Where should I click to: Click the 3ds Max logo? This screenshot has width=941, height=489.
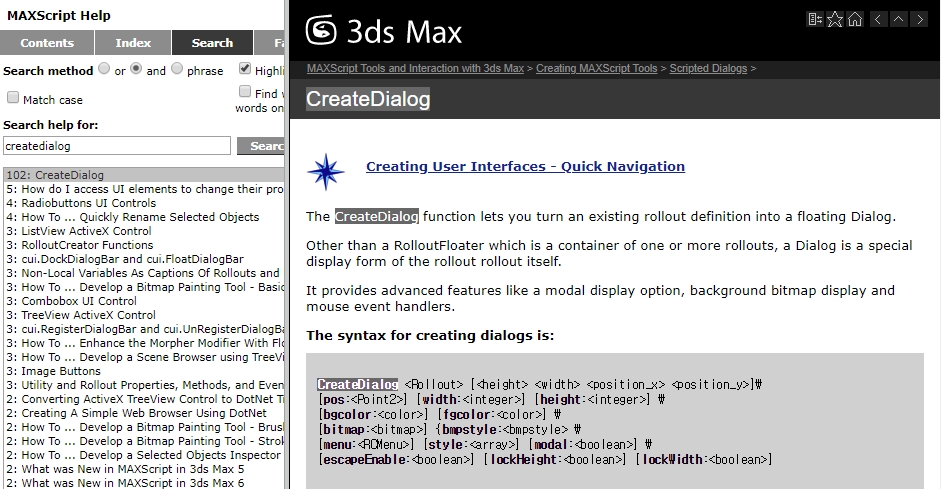tap(384, 31)
